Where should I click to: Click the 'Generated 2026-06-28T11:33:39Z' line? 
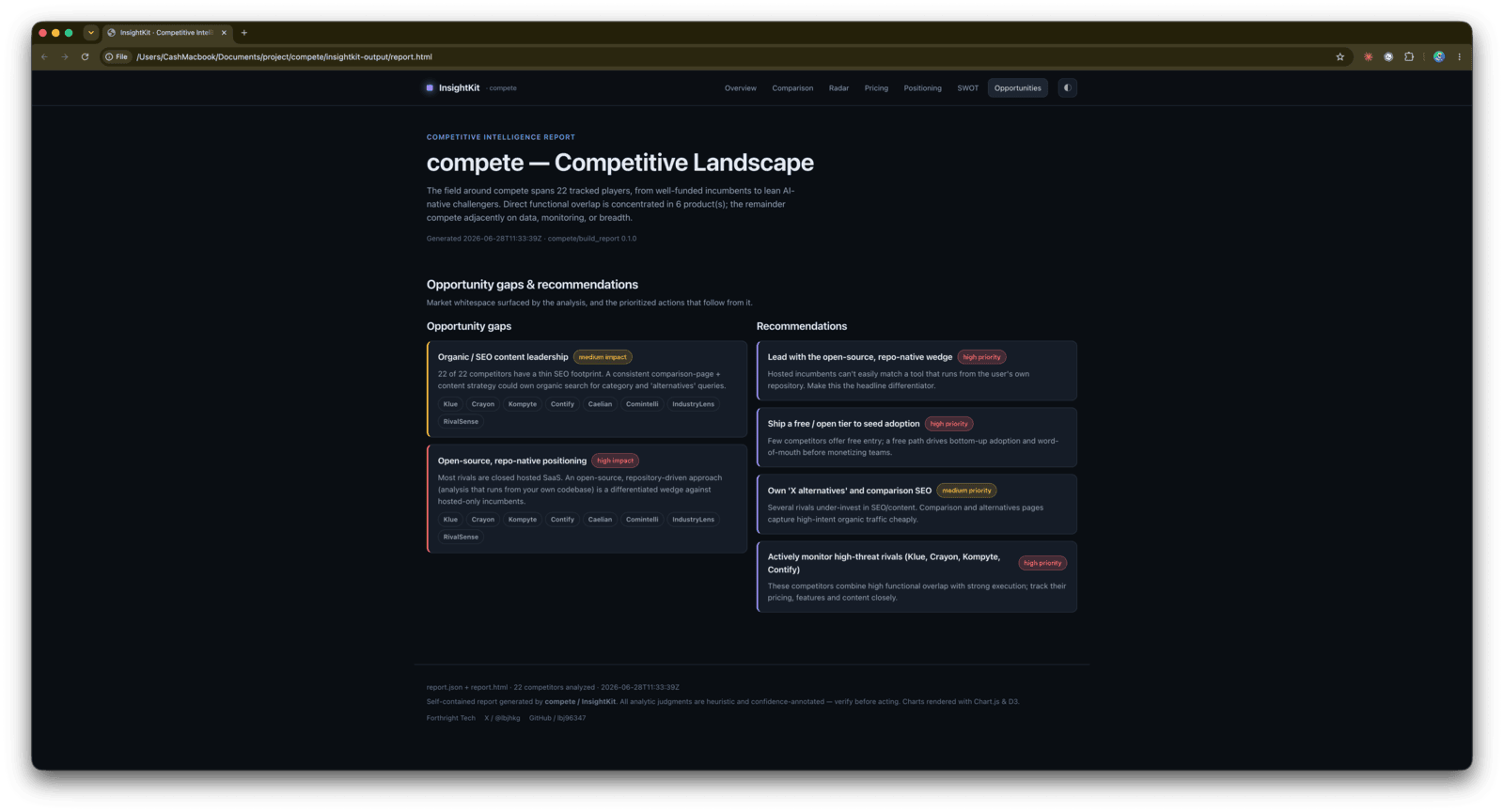(531, 239)
